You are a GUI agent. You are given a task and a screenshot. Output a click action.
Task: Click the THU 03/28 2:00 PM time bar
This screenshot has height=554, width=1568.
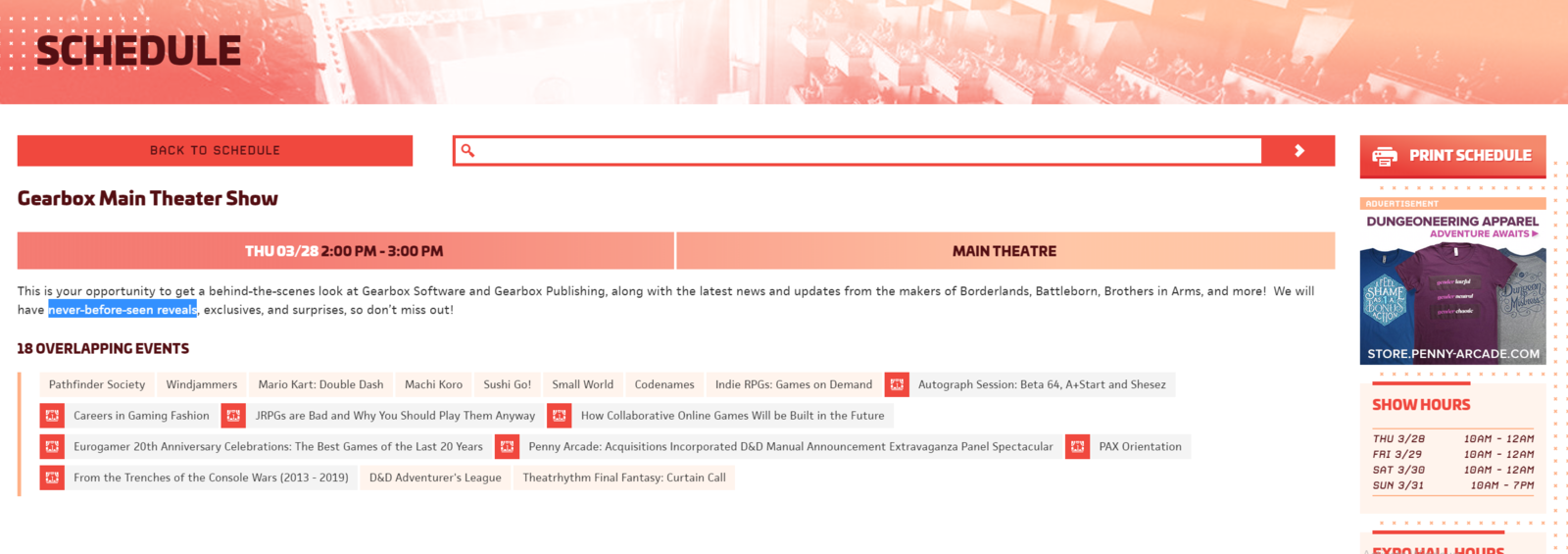[x=345, y=251]
